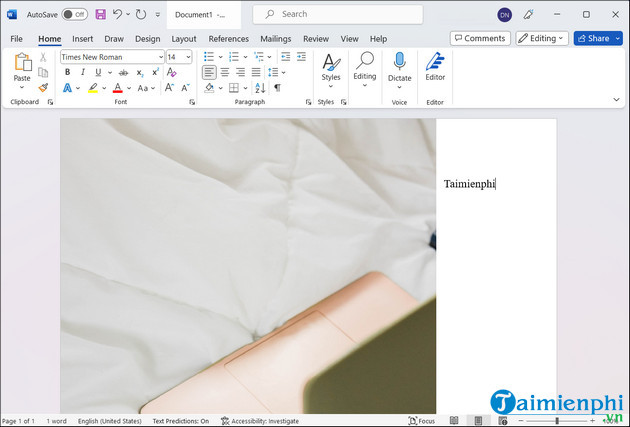Expand underline style options arrow
630x427 pixels.
click(x=110, y=73)
